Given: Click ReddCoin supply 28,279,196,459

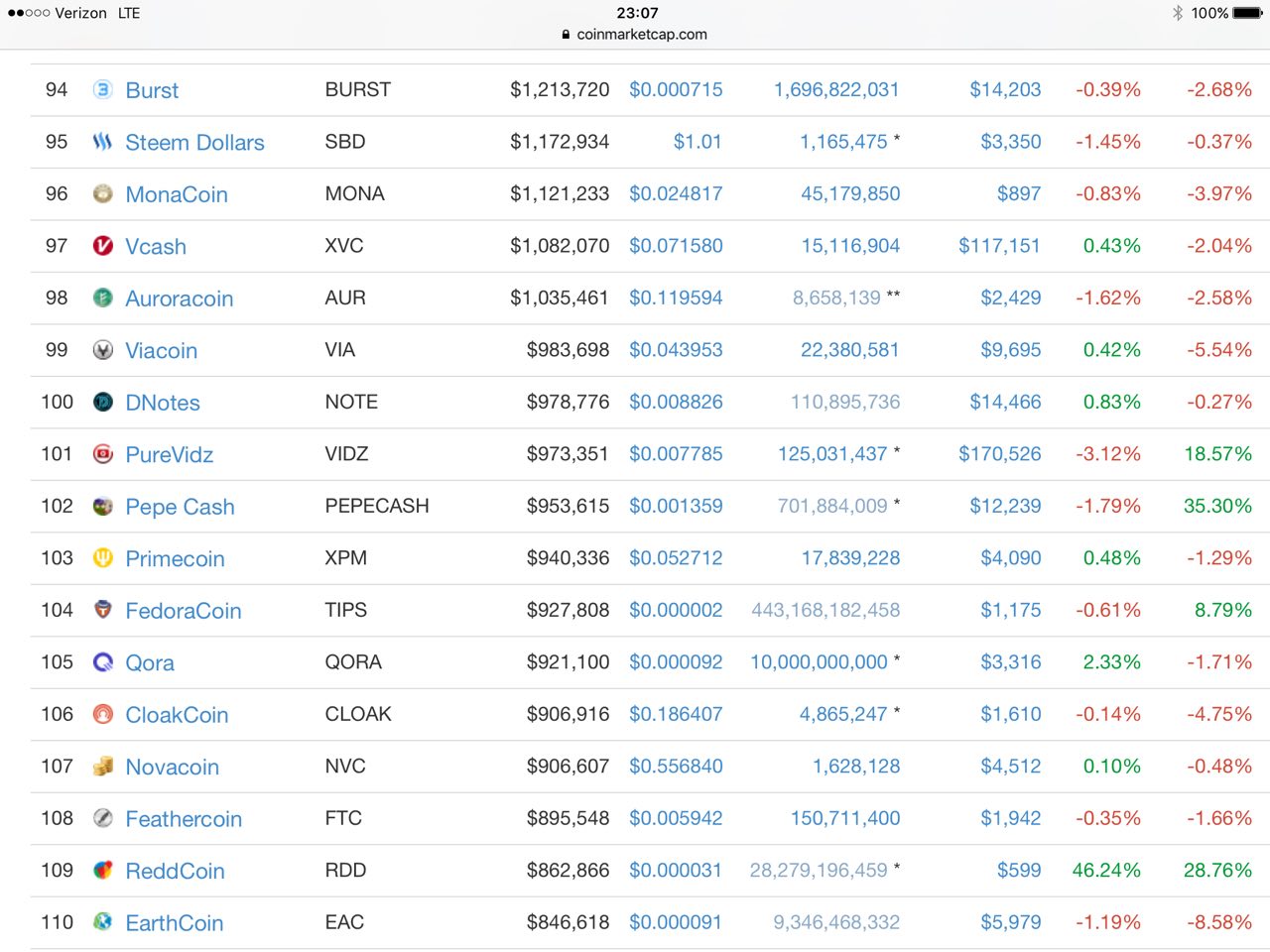Looking at the screenshot, I should pyautogui.click(x=819, y=871).
